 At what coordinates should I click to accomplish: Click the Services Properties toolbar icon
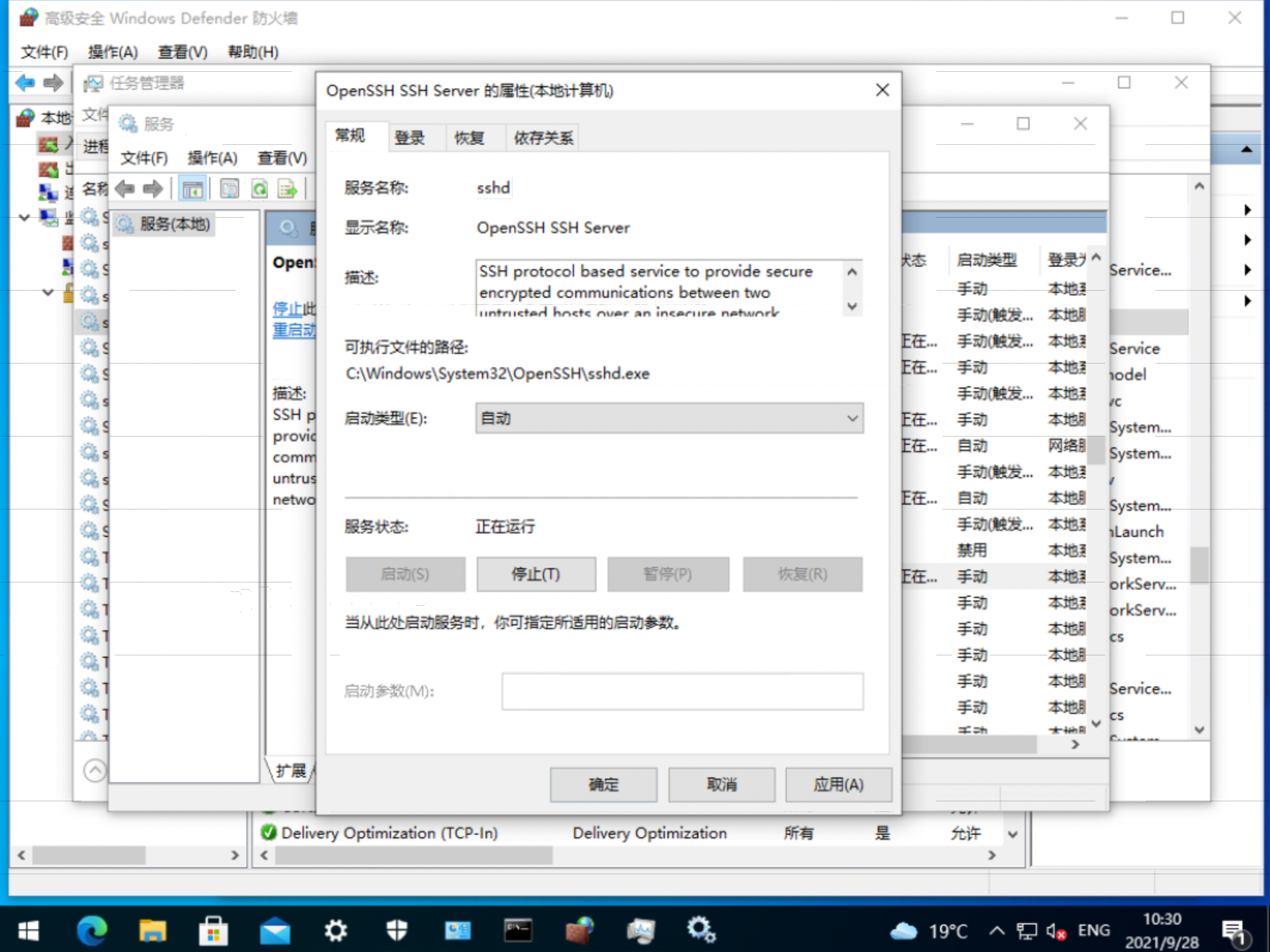coord(229,190)
